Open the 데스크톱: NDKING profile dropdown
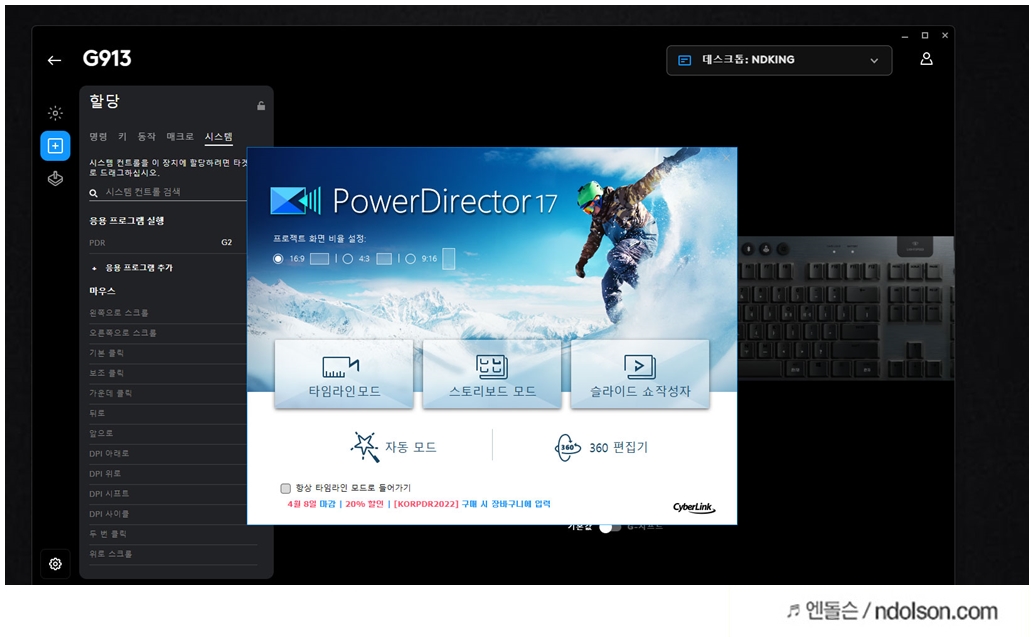 pos(779,60)
